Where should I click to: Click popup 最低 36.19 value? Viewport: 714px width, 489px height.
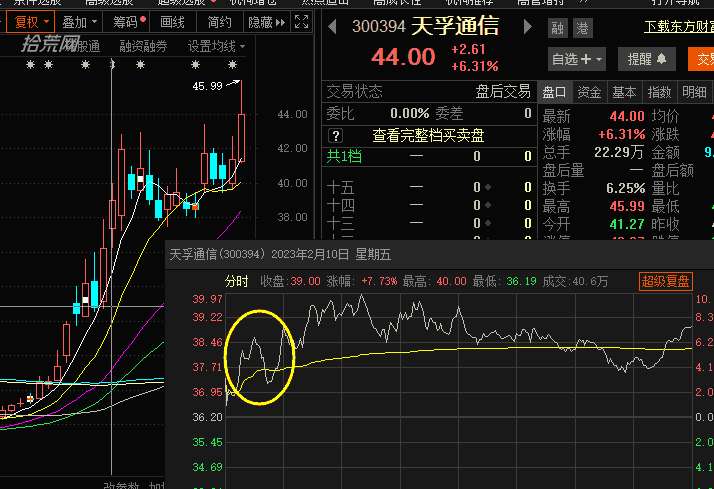[x=521, y=281]
